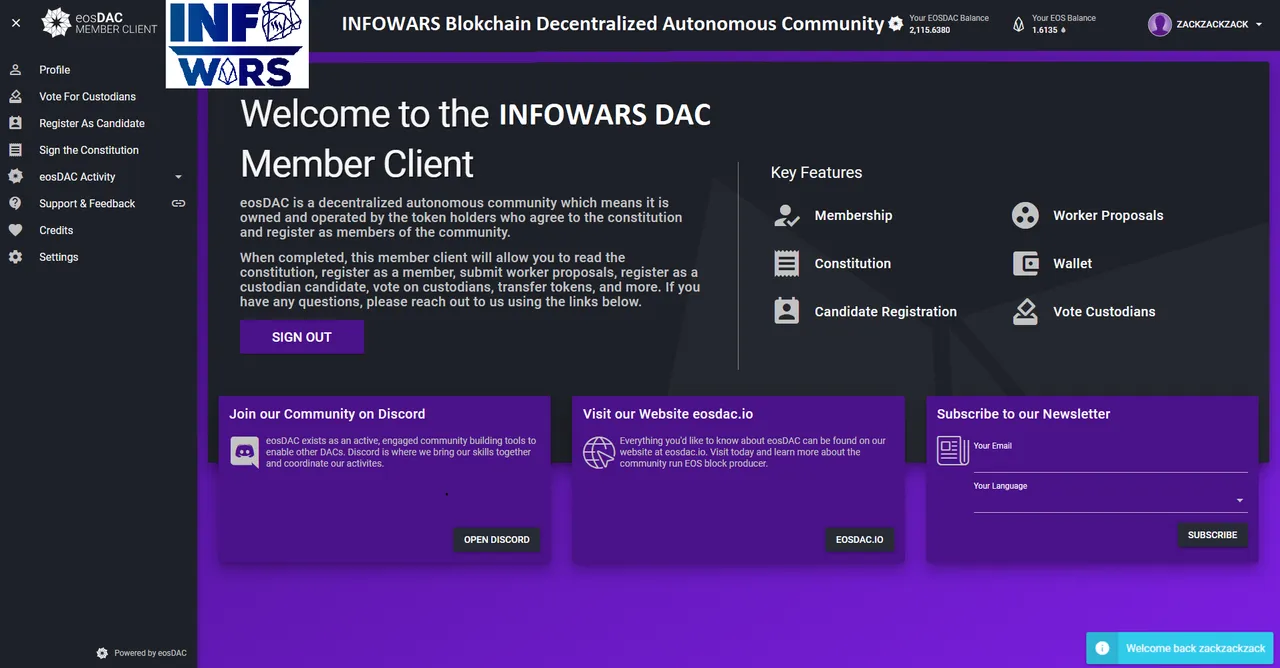
Task: Click the Discord logo icon
Action: coord(245,452)
